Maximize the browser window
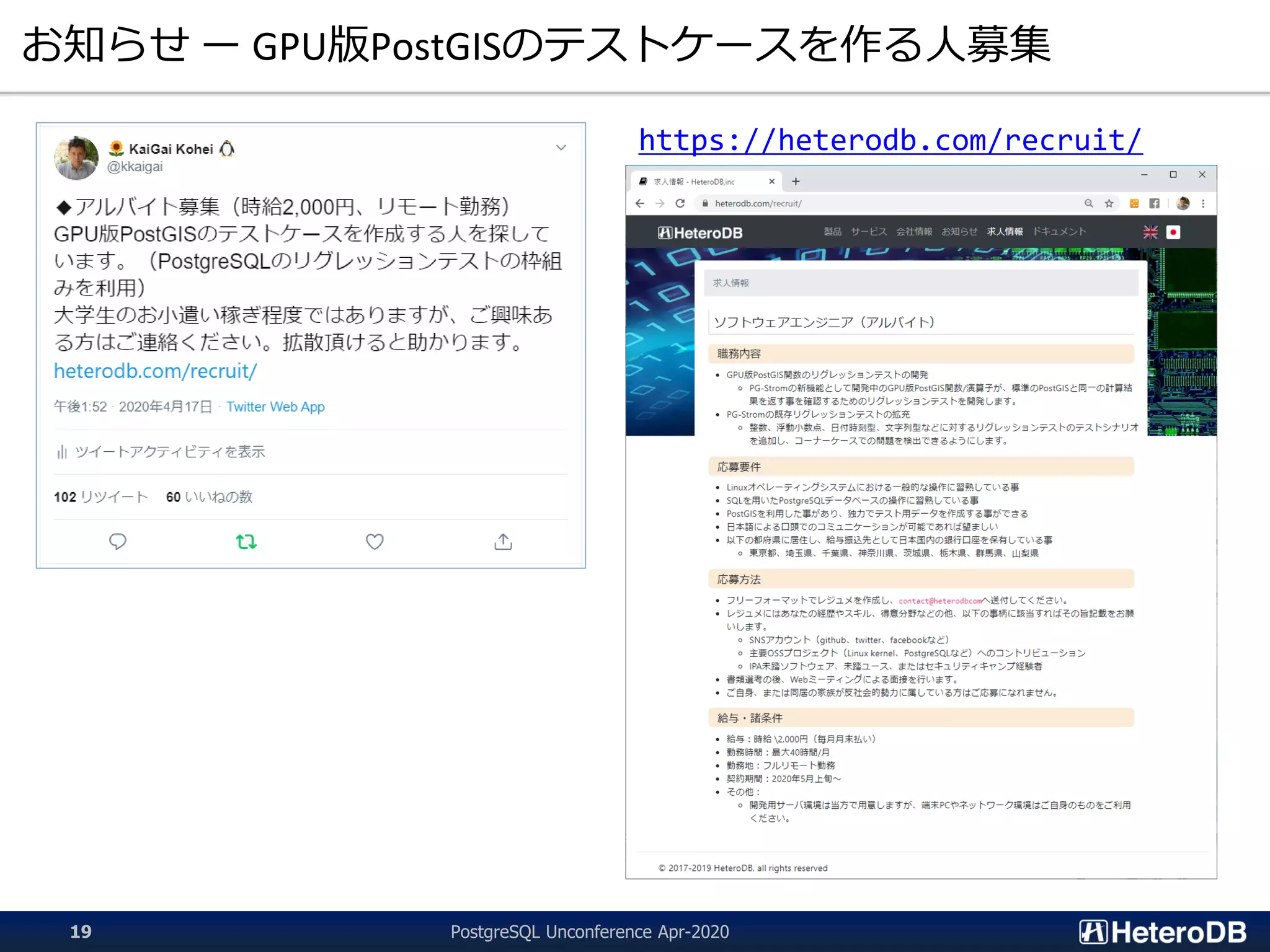The image size is (1270, 952). point(1173,175)
